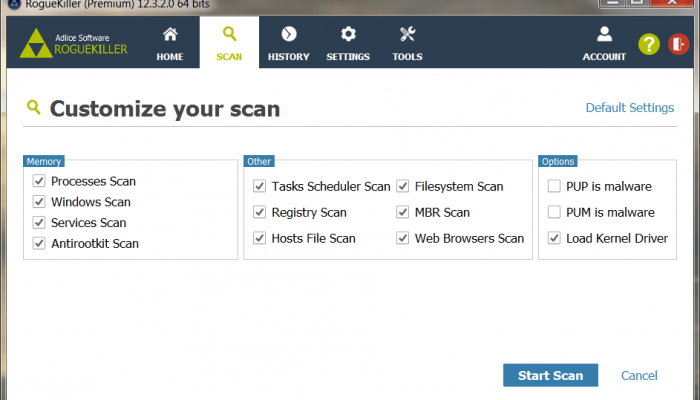Click the RogueKiller triangle logo
Viewport: 700px width, 400px height.
[35, 44]
